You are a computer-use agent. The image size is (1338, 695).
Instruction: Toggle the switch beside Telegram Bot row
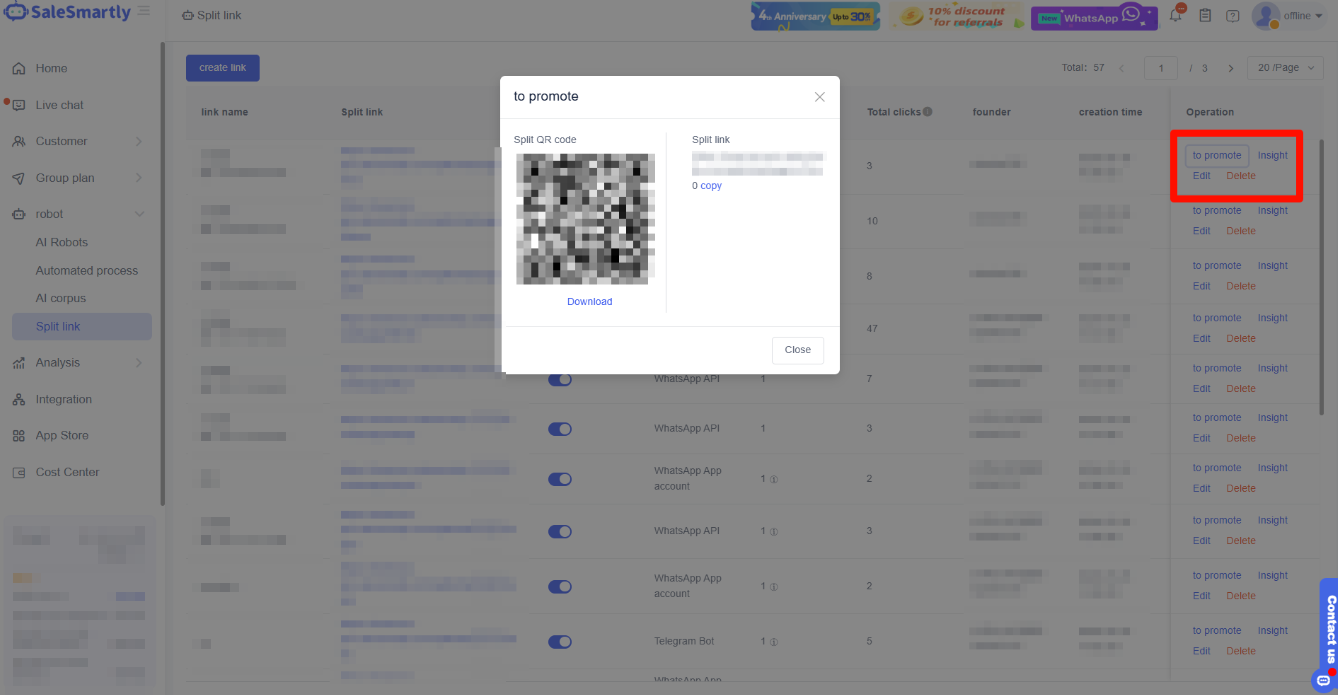(560, 642)
